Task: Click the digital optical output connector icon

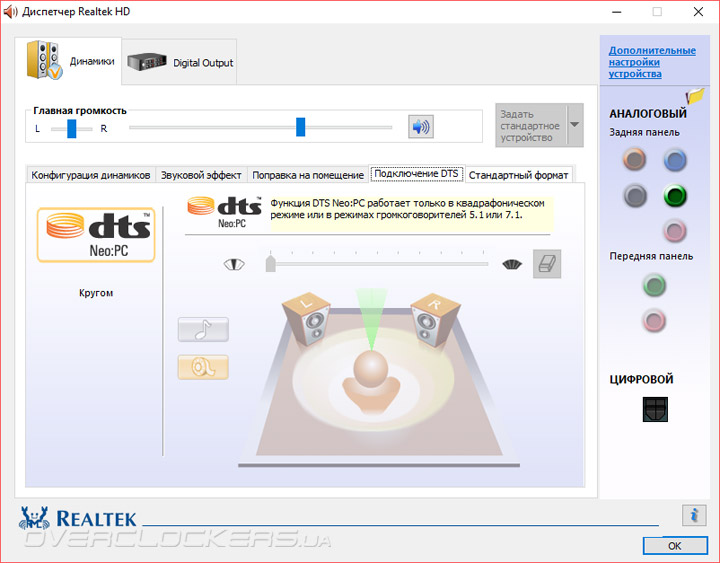Action: [x=655, y=409]
